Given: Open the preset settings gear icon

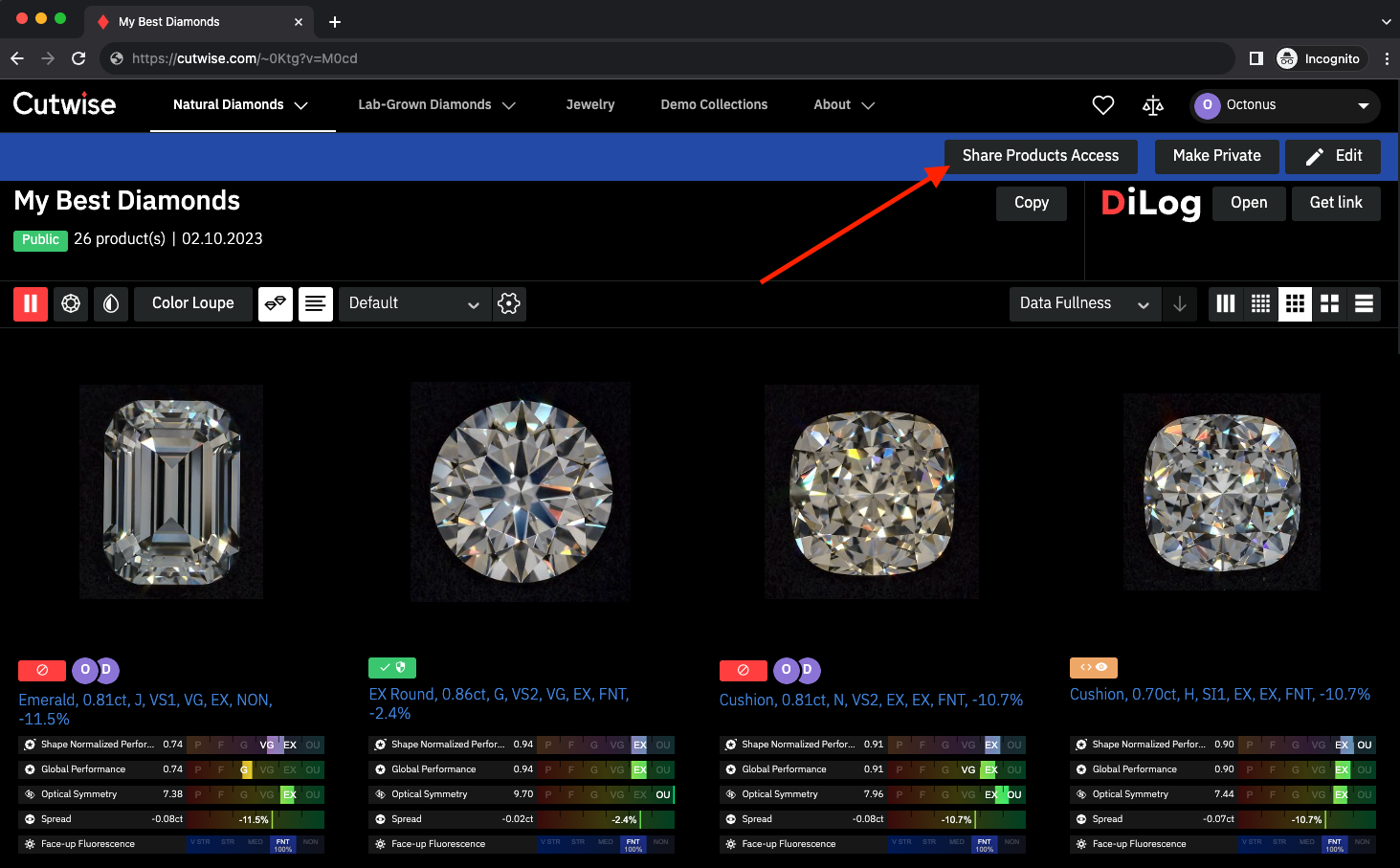Looking at the screenshot, I should coord(509,303).
